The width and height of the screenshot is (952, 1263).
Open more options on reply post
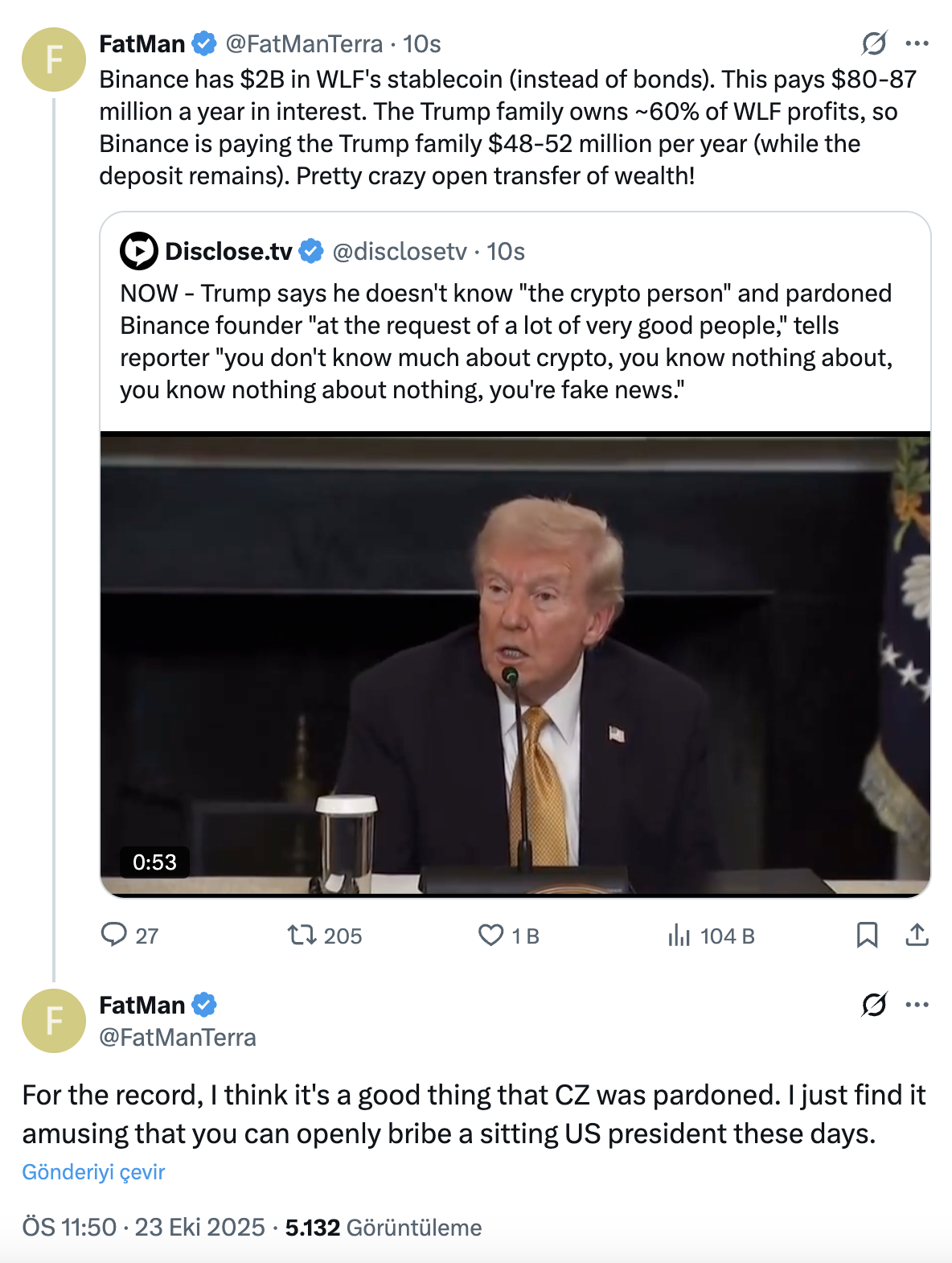917,1005
